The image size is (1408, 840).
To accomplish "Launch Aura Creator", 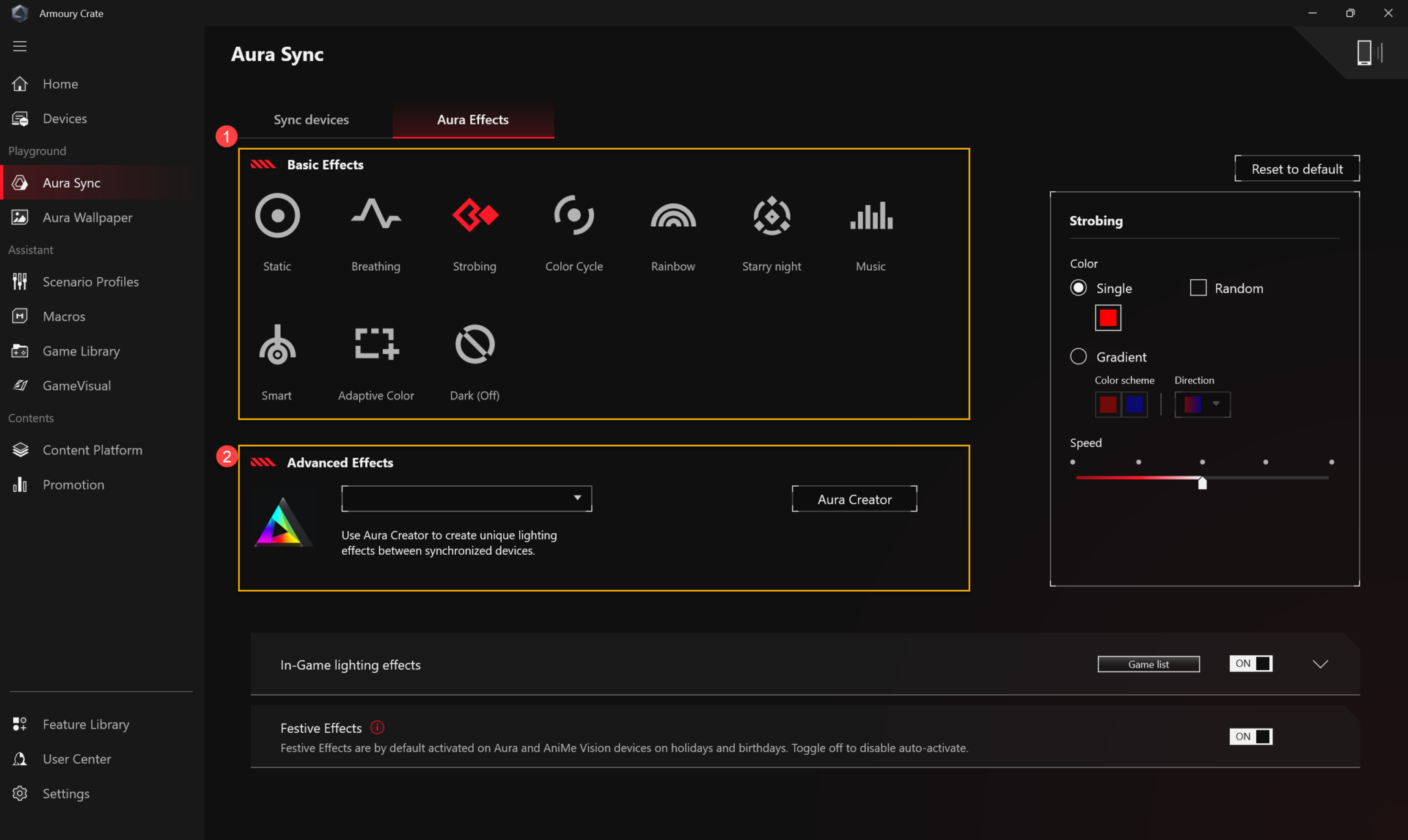I will tap(854, 498).
